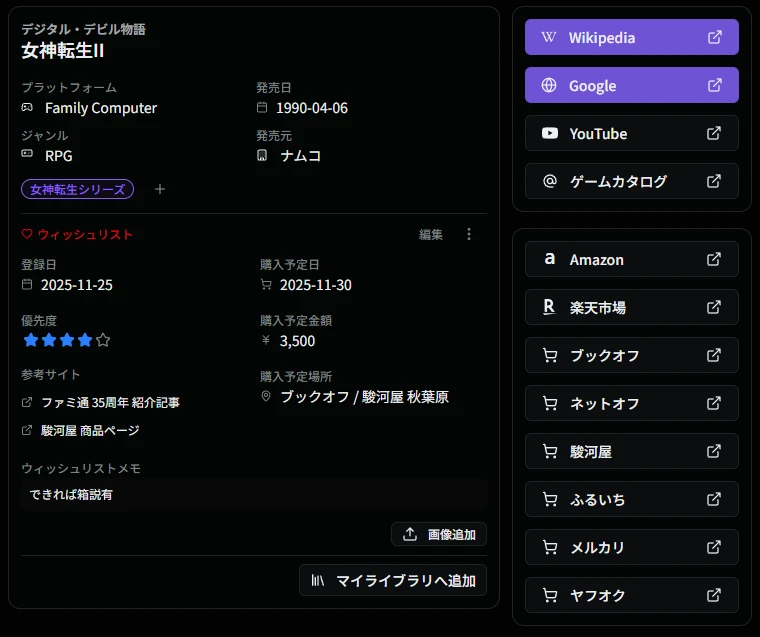Click the map pin icon at 購入予定場所
Image resolution: width=760 pixels, height=637 pixels.
pos(266,397)
